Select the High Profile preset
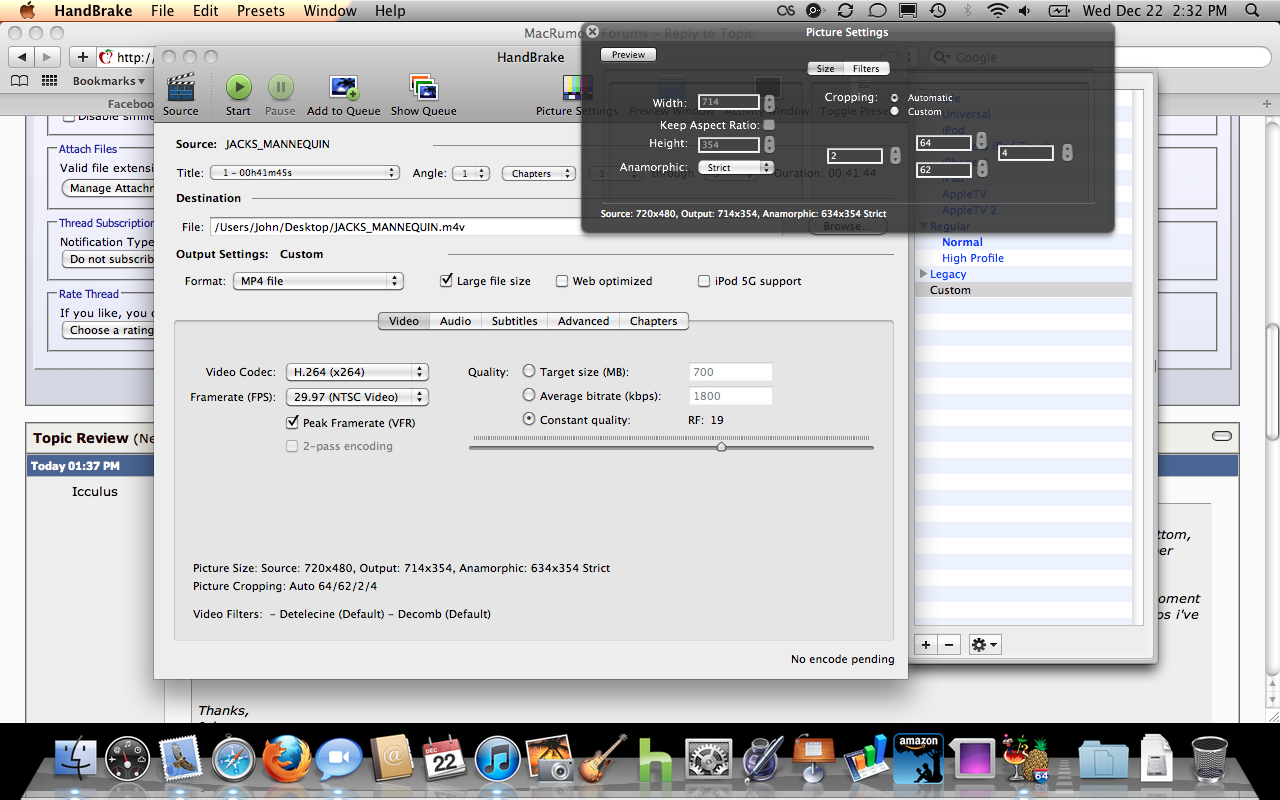Screen dimensions: 1280x800 point(973,258)
